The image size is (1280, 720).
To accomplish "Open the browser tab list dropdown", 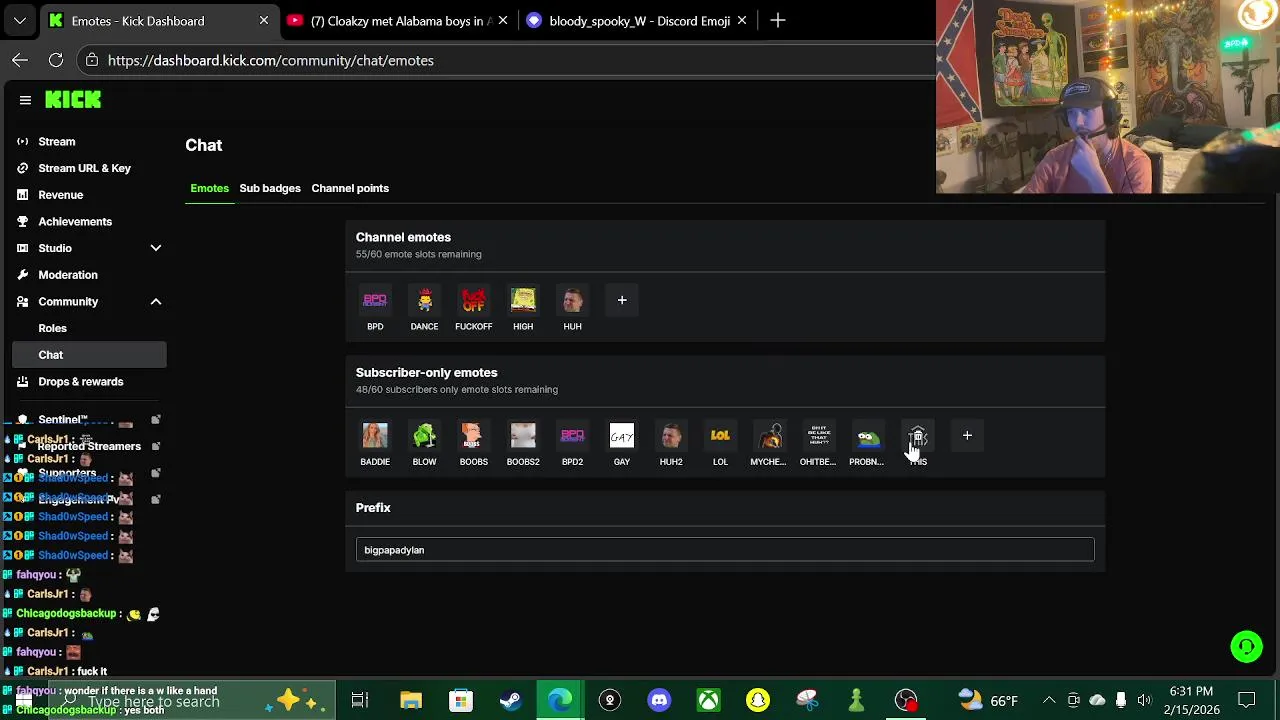I will [x=20, y=20].
